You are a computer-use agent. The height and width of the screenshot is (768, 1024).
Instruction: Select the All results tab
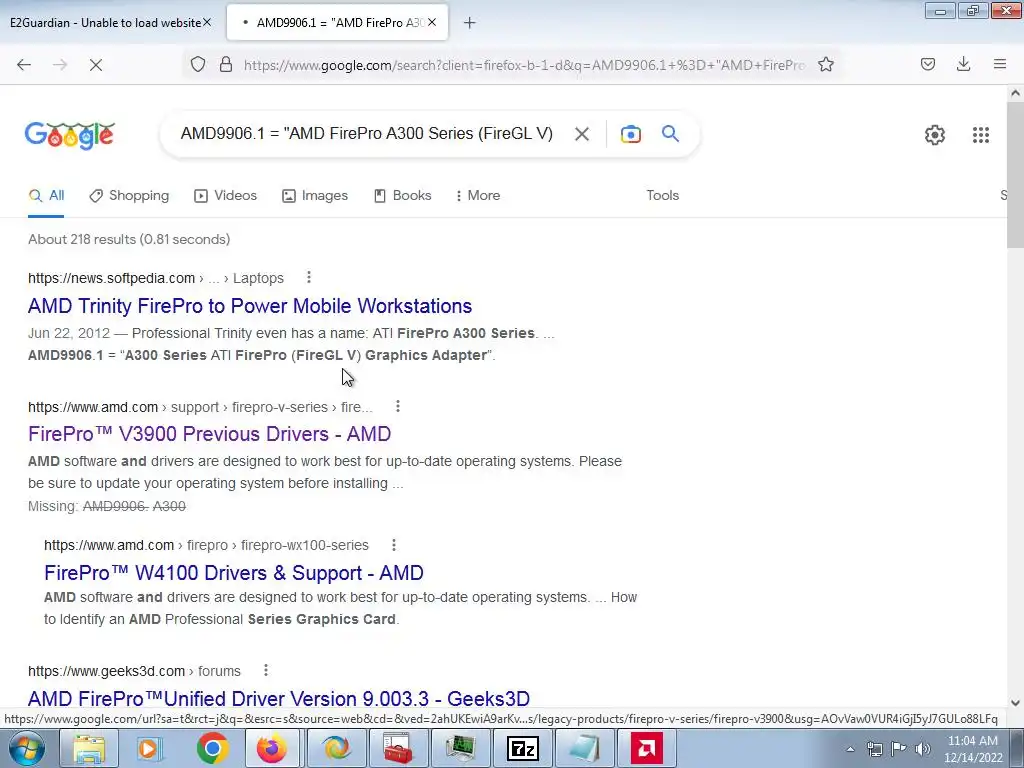click(46, 195)
